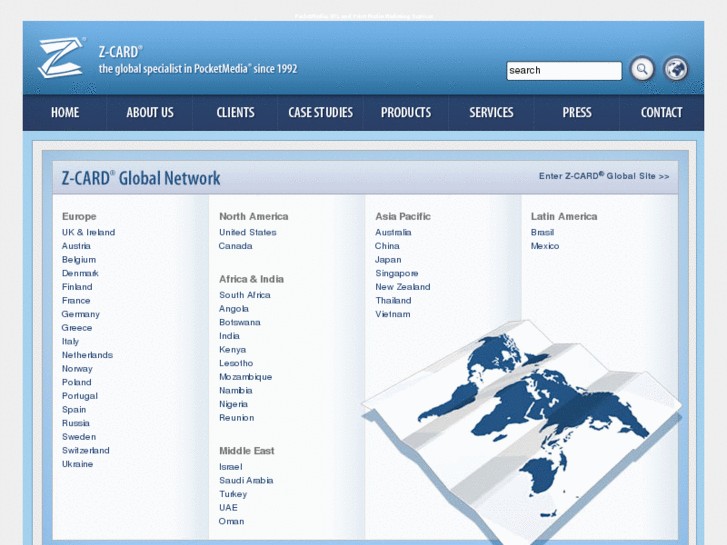Click the Botswana link

click(x=240, y=322)
